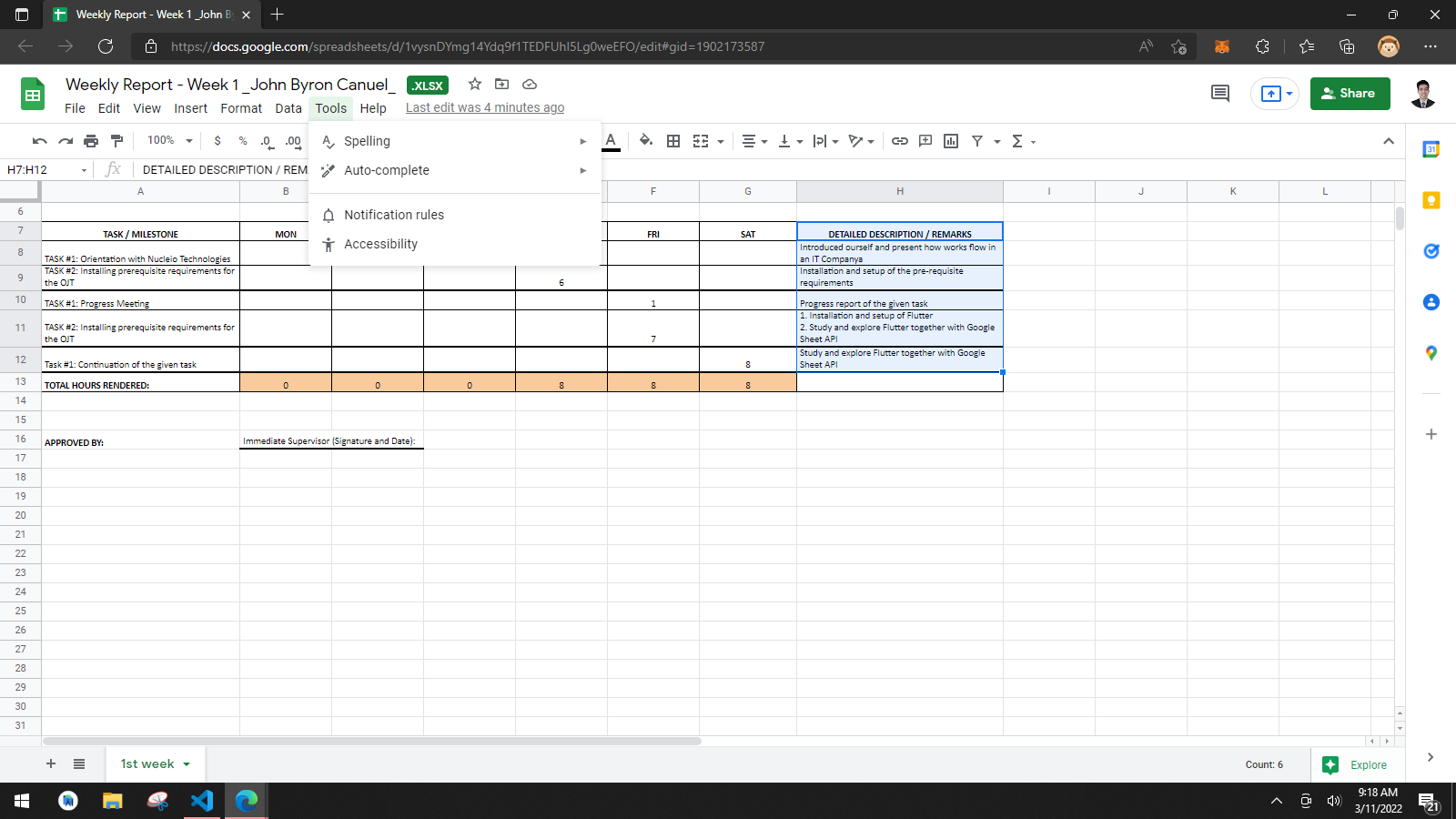Screen dimensions: 1456x819
Task: Open the Data menu
Action: click(x=288, y=108)
